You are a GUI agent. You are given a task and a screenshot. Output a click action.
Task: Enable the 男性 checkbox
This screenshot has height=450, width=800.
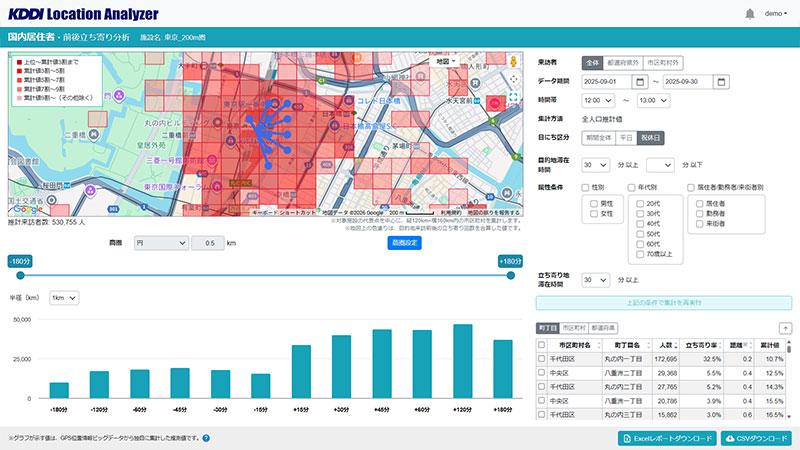[594, 203]
